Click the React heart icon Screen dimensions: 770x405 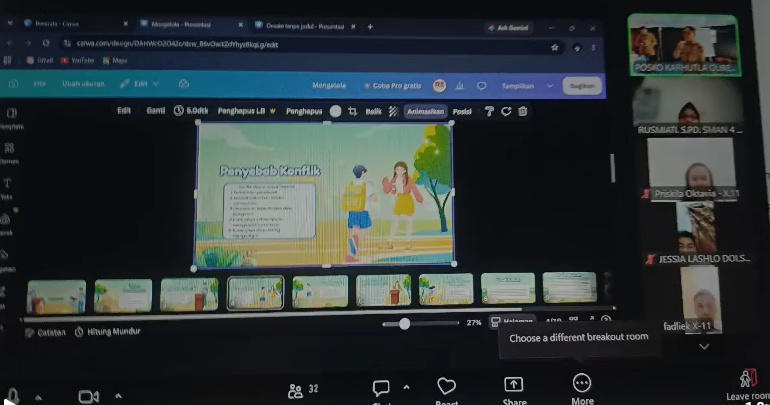coord(446,386)
